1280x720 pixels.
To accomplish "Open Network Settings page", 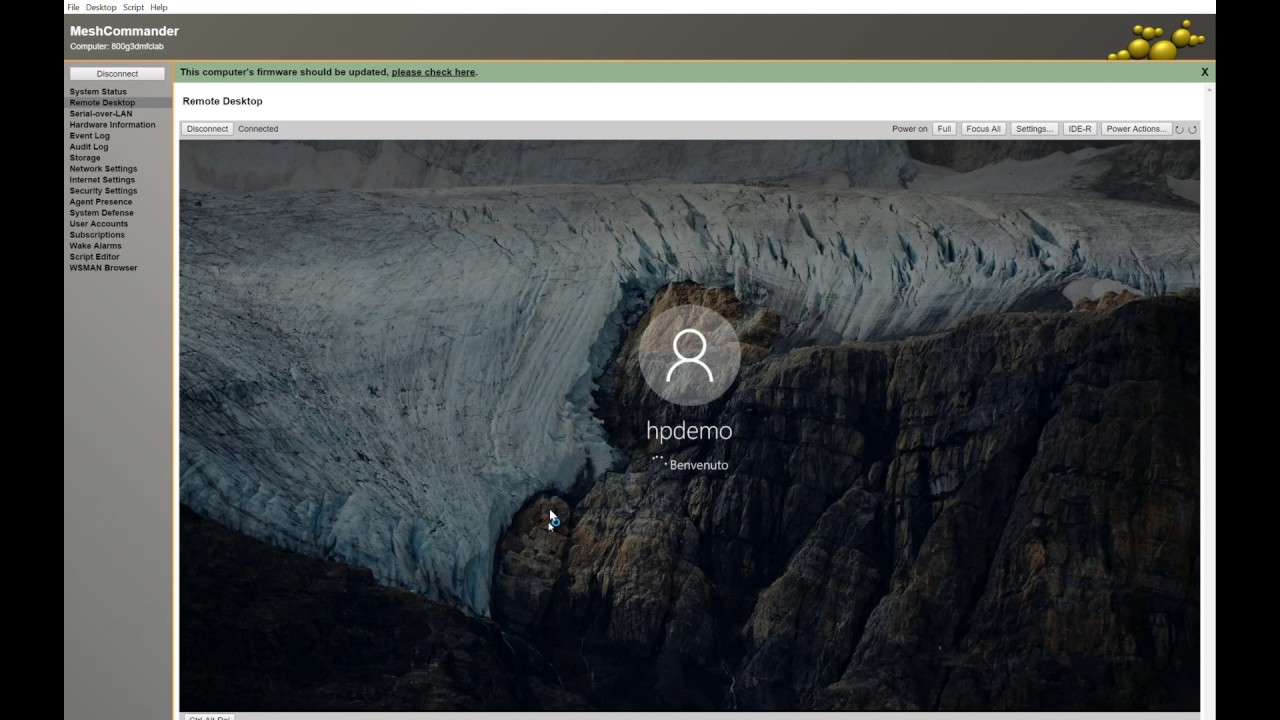I will point(103,169).
